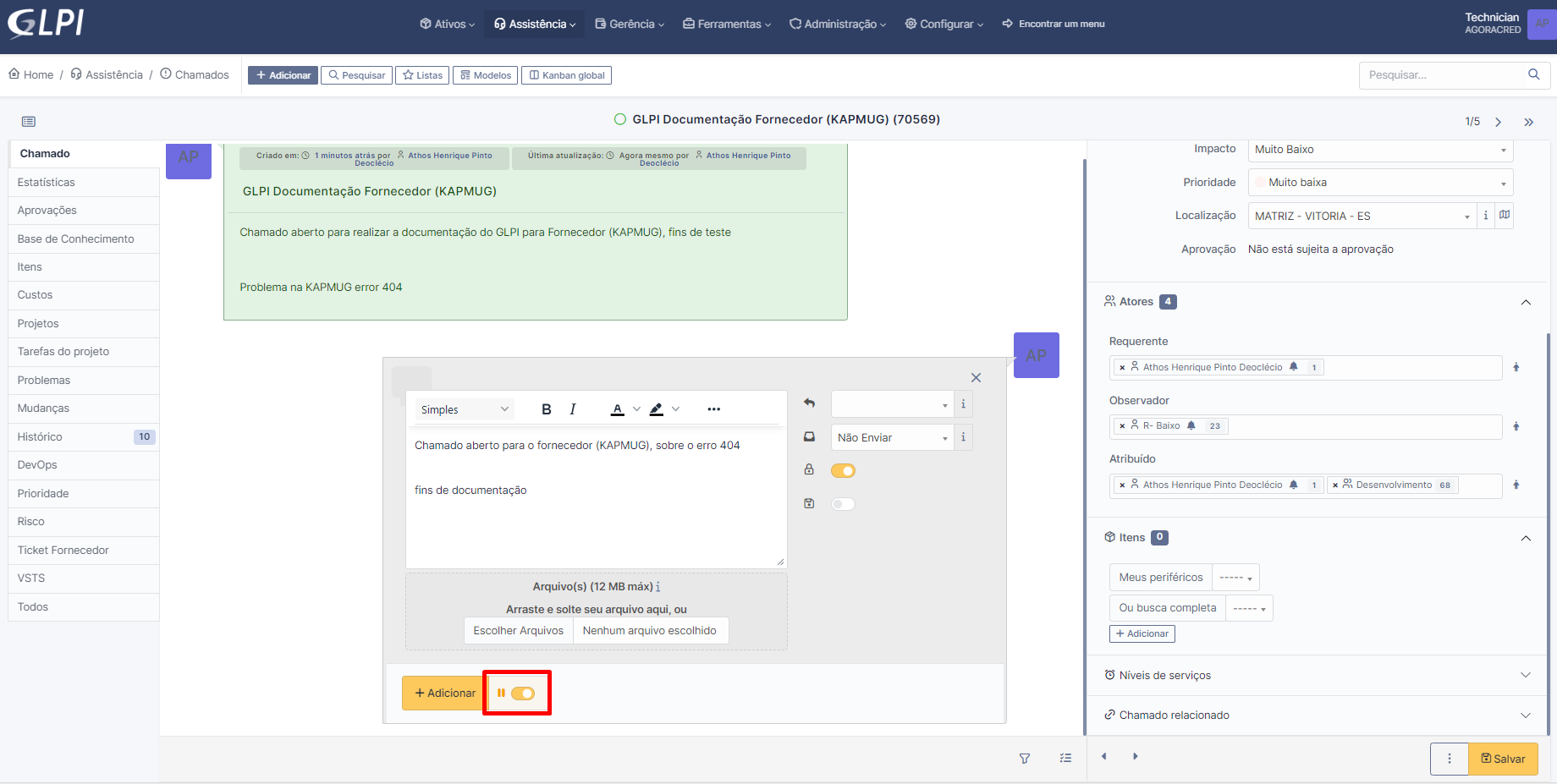
Task: Open the Modelos button
Action: (x=486, y=75)
